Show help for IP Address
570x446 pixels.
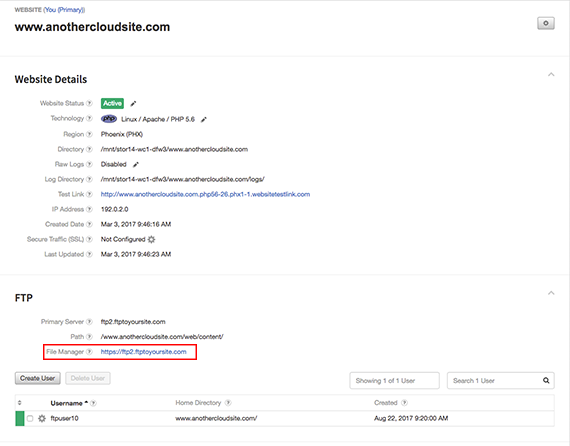[89, 209]
